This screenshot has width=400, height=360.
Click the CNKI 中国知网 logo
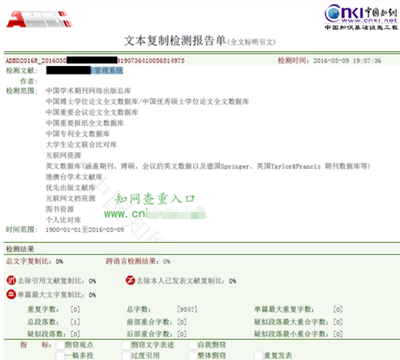click(x=361, y=17)
